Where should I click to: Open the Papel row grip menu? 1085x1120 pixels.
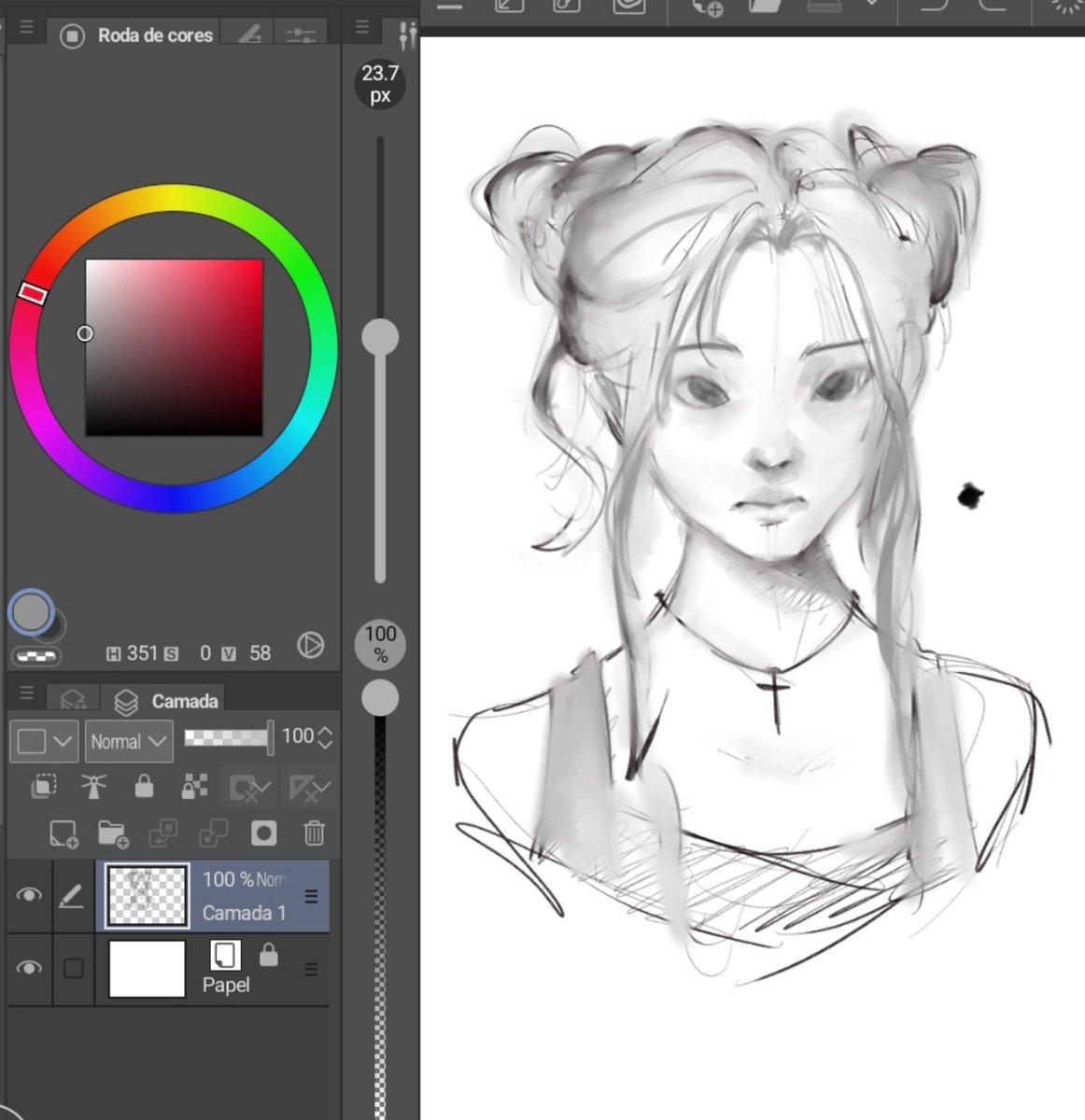(x=312, y=970)
